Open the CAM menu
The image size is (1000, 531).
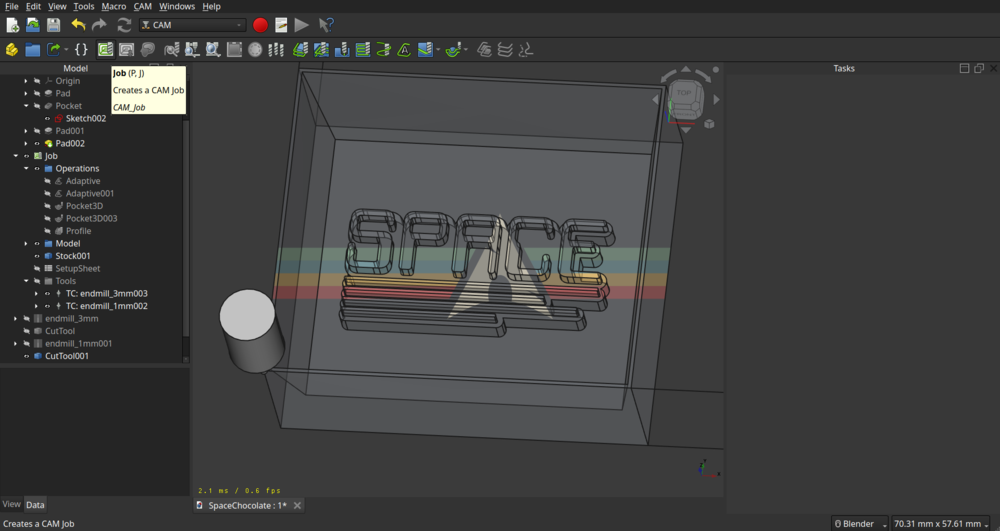pos(142,6)
